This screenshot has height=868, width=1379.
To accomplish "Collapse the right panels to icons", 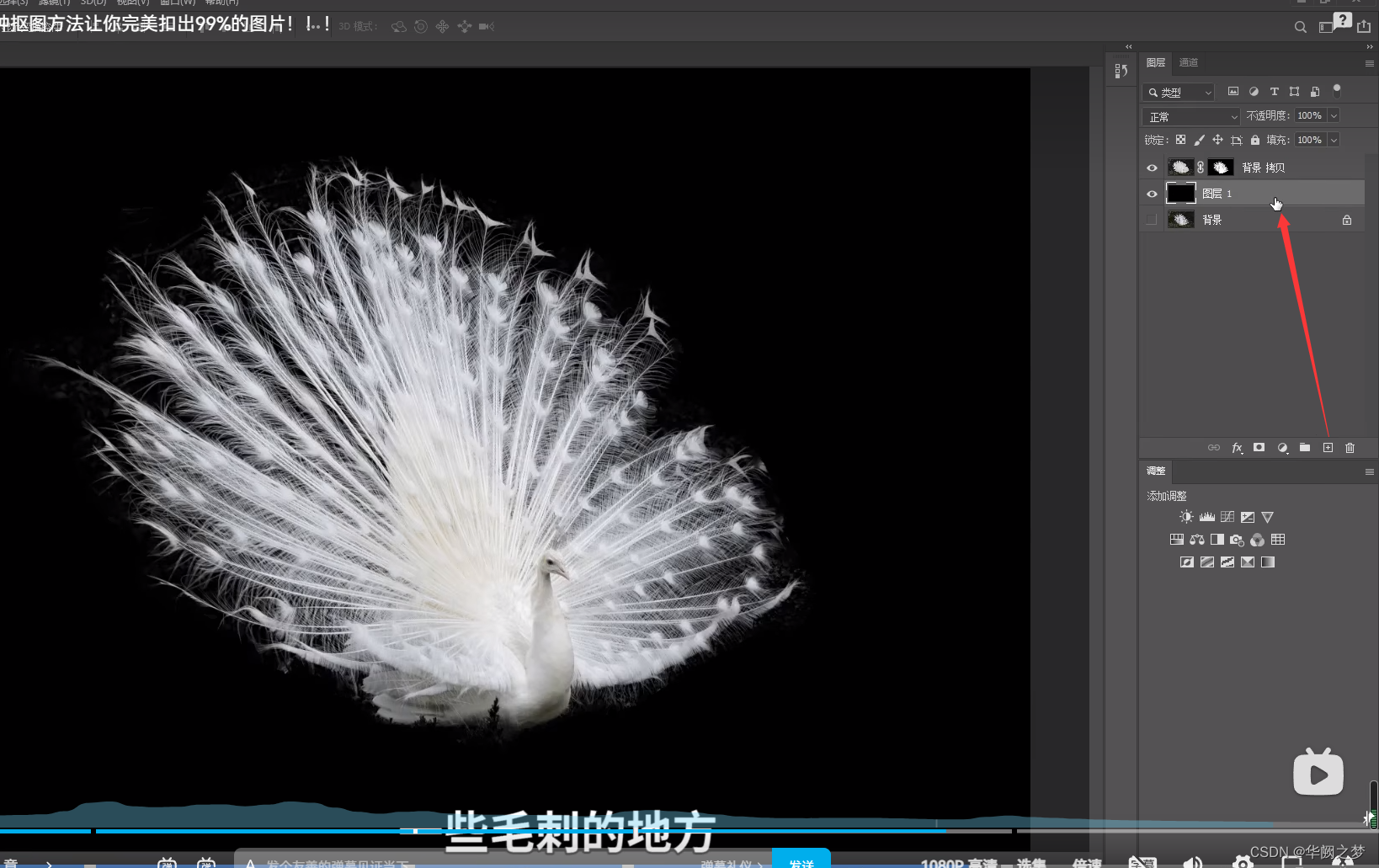I will pos(1370,46).
